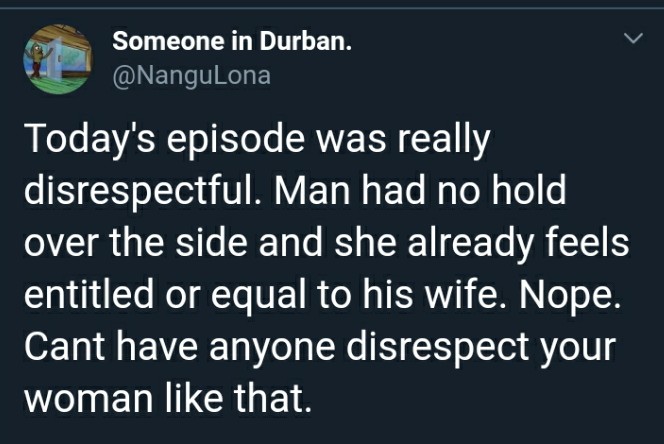Select the word 'Cant' starting the last sentence
664x444 pixels.
coord(66,346)
